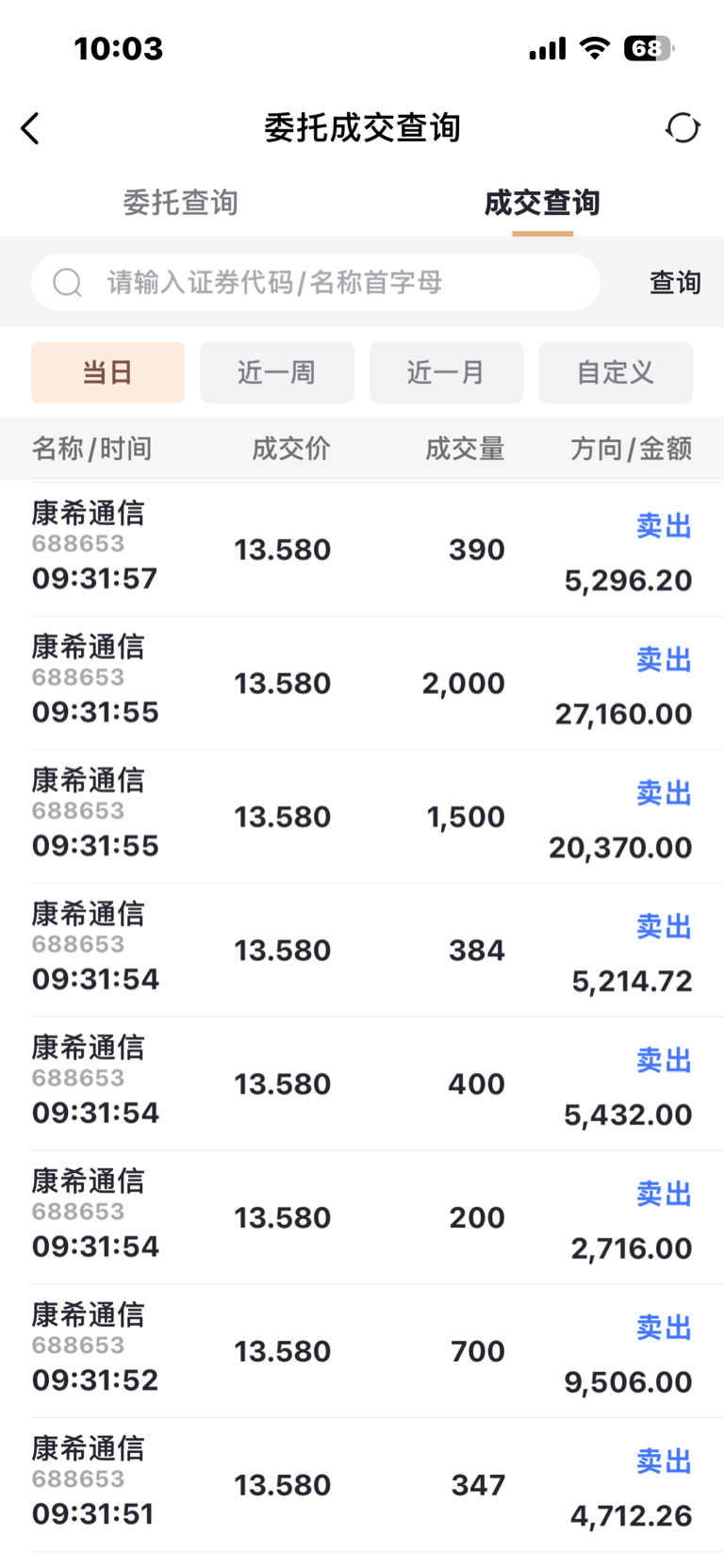Tap the 成交价 column header
The image size is (724, 1568).
pyautogui.click(x=290, y=449)
